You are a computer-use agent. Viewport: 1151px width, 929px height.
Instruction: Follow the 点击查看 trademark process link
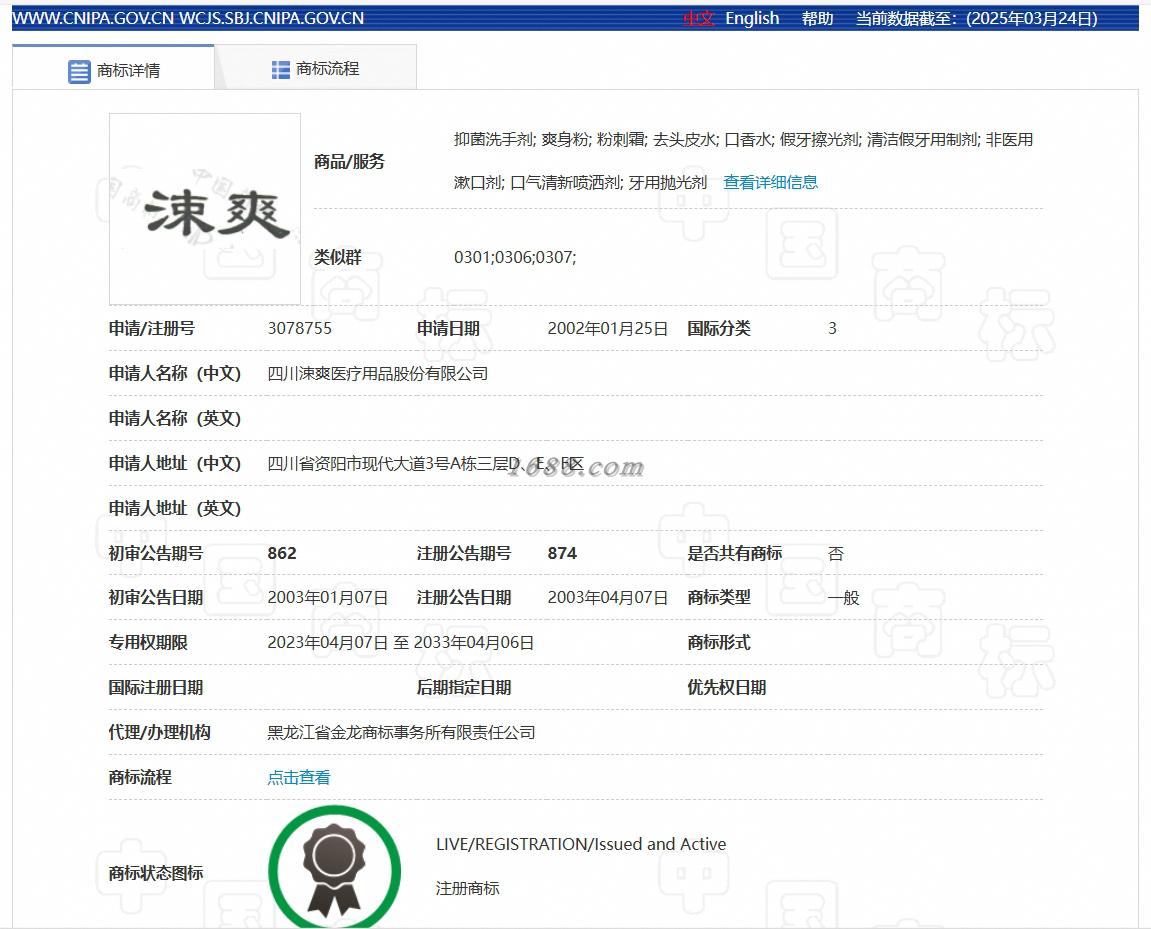pyautogui.click(x=299, y=777)
